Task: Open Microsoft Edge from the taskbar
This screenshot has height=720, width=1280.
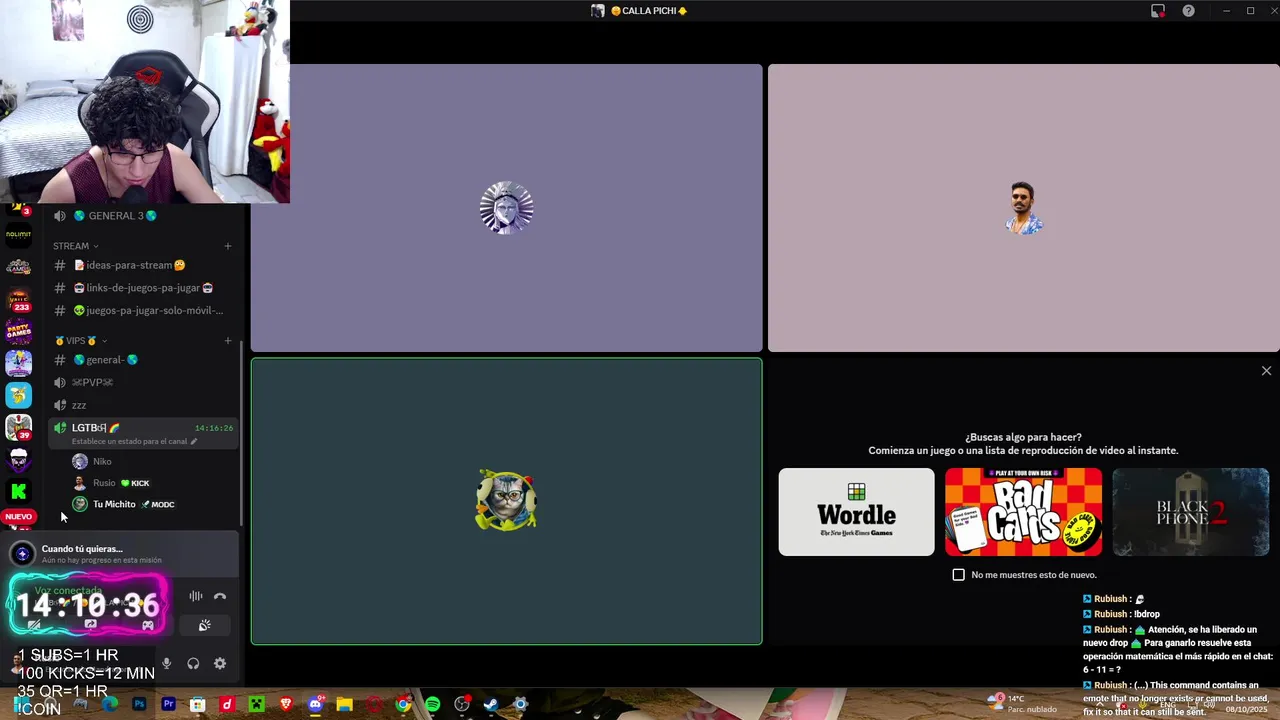Action: (x=110, y=704)
